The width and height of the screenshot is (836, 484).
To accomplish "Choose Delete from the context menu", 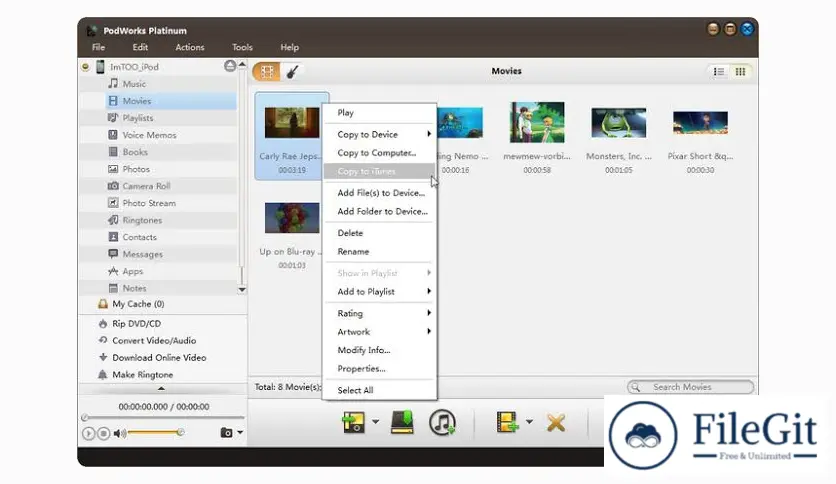I will pos(380,233).
